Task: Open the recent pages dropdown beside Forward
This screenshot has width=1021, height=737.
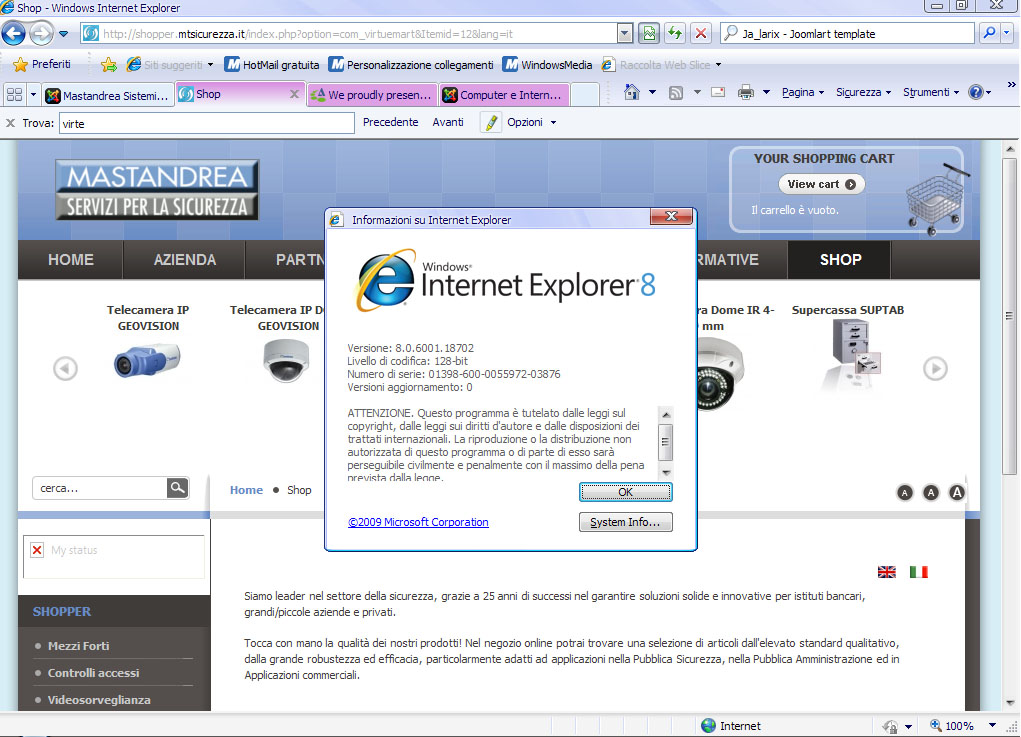Action: tap(63, 34)
